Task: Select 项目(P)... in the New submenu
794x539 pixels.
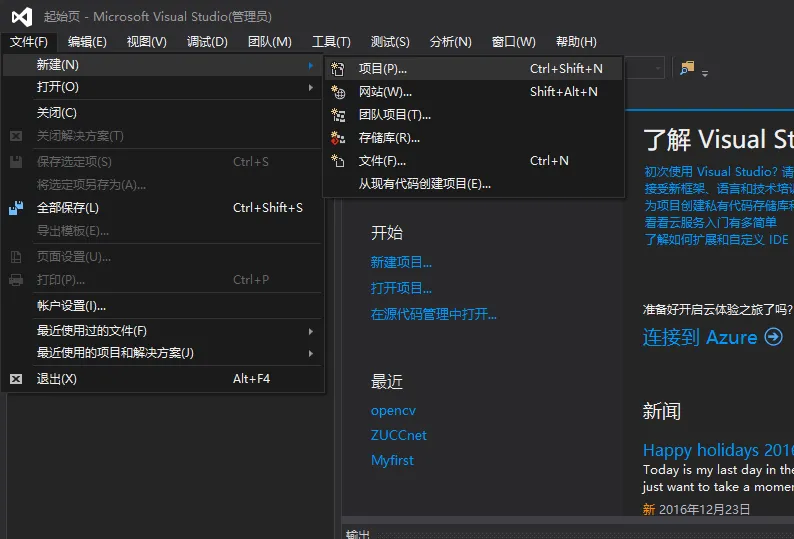Action: tap(473, 68)
